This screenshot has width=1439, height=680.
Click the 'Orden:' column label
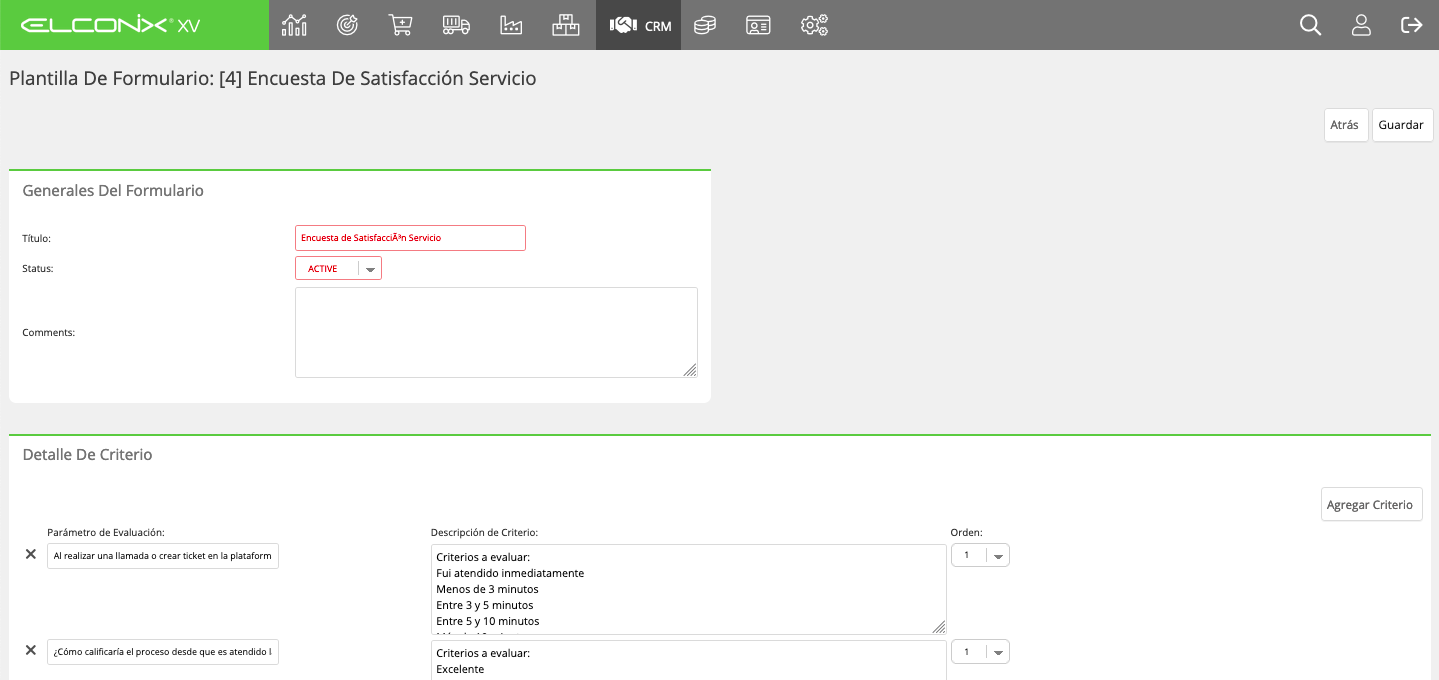pos(966,532)
